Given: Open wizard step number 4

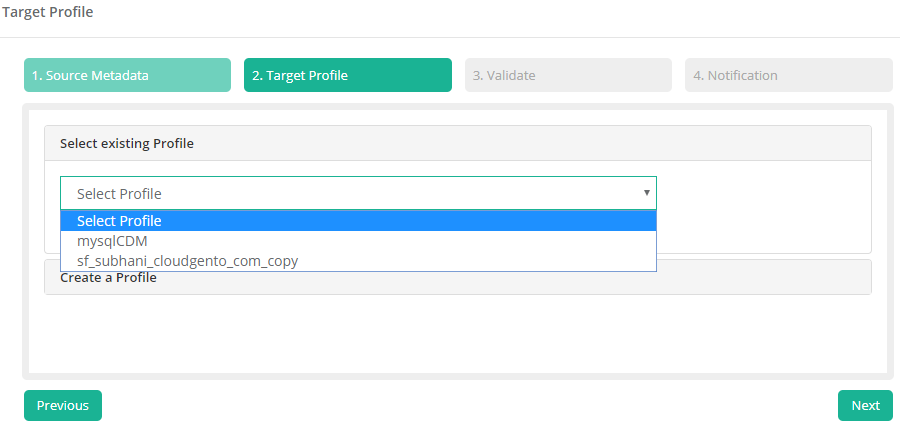Looking at the screenshot, I should click(788, 75).
